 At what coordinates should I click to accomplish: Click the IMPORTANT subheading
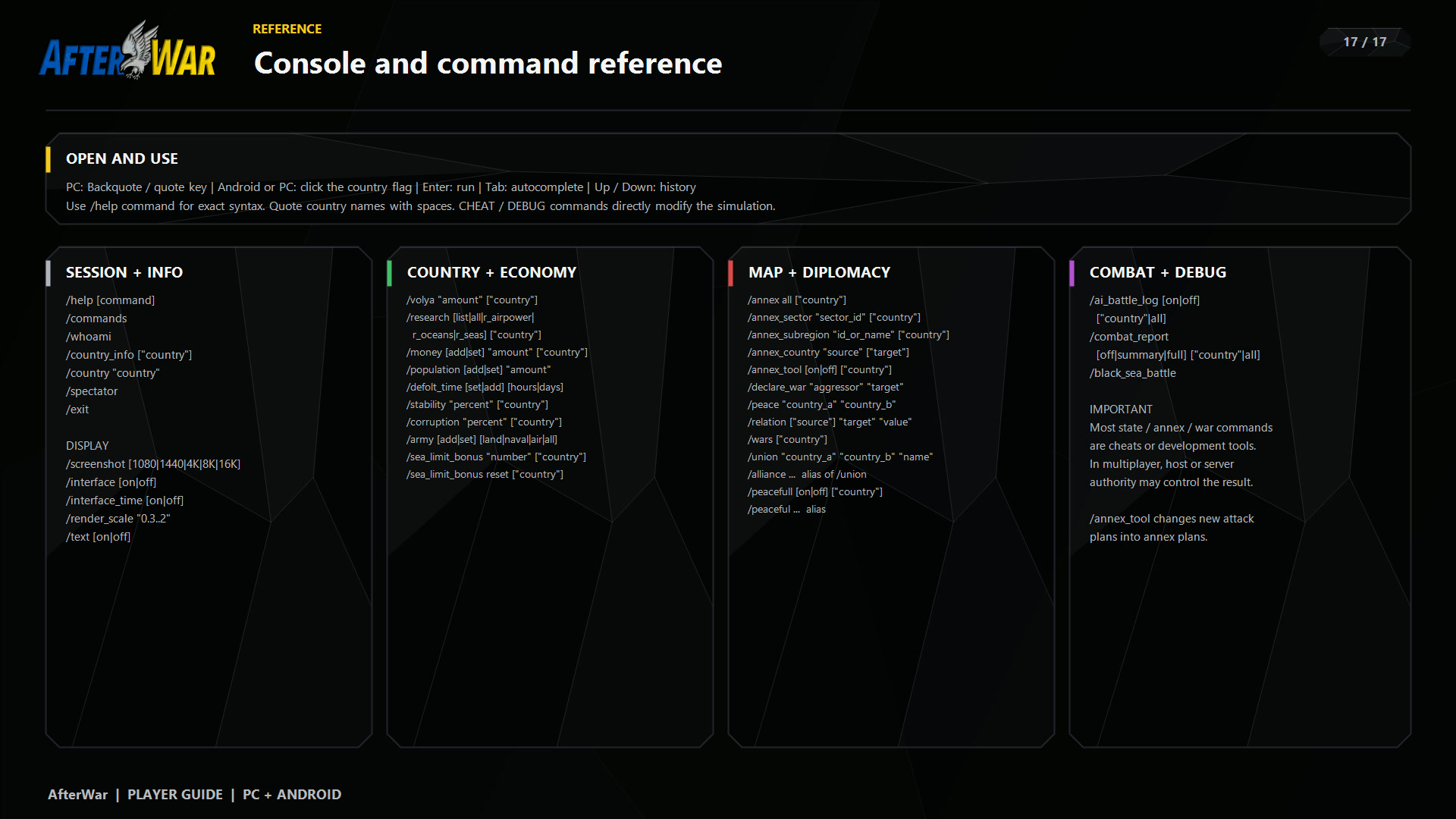(1121, 409)
